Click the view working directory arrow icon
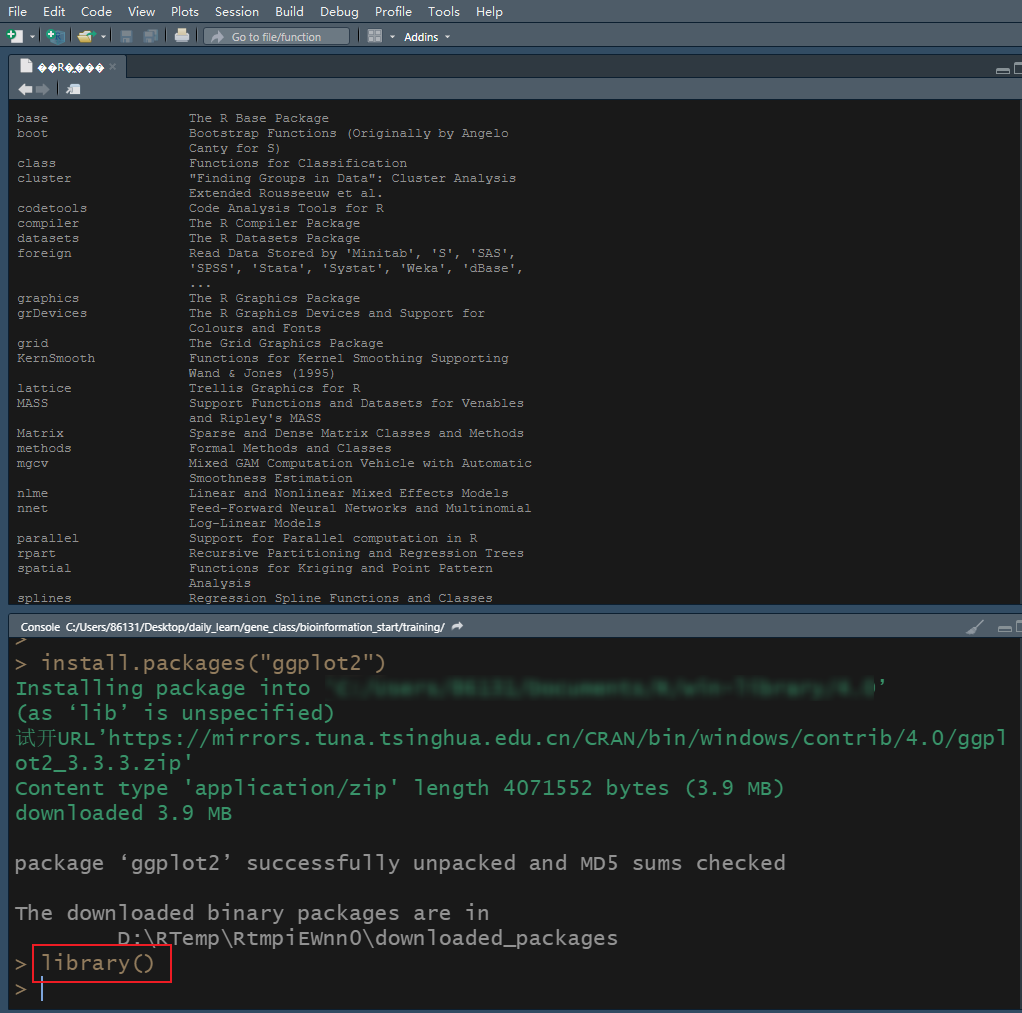The height and width of the screenshot is (1013, 1022). click(458, 626)
